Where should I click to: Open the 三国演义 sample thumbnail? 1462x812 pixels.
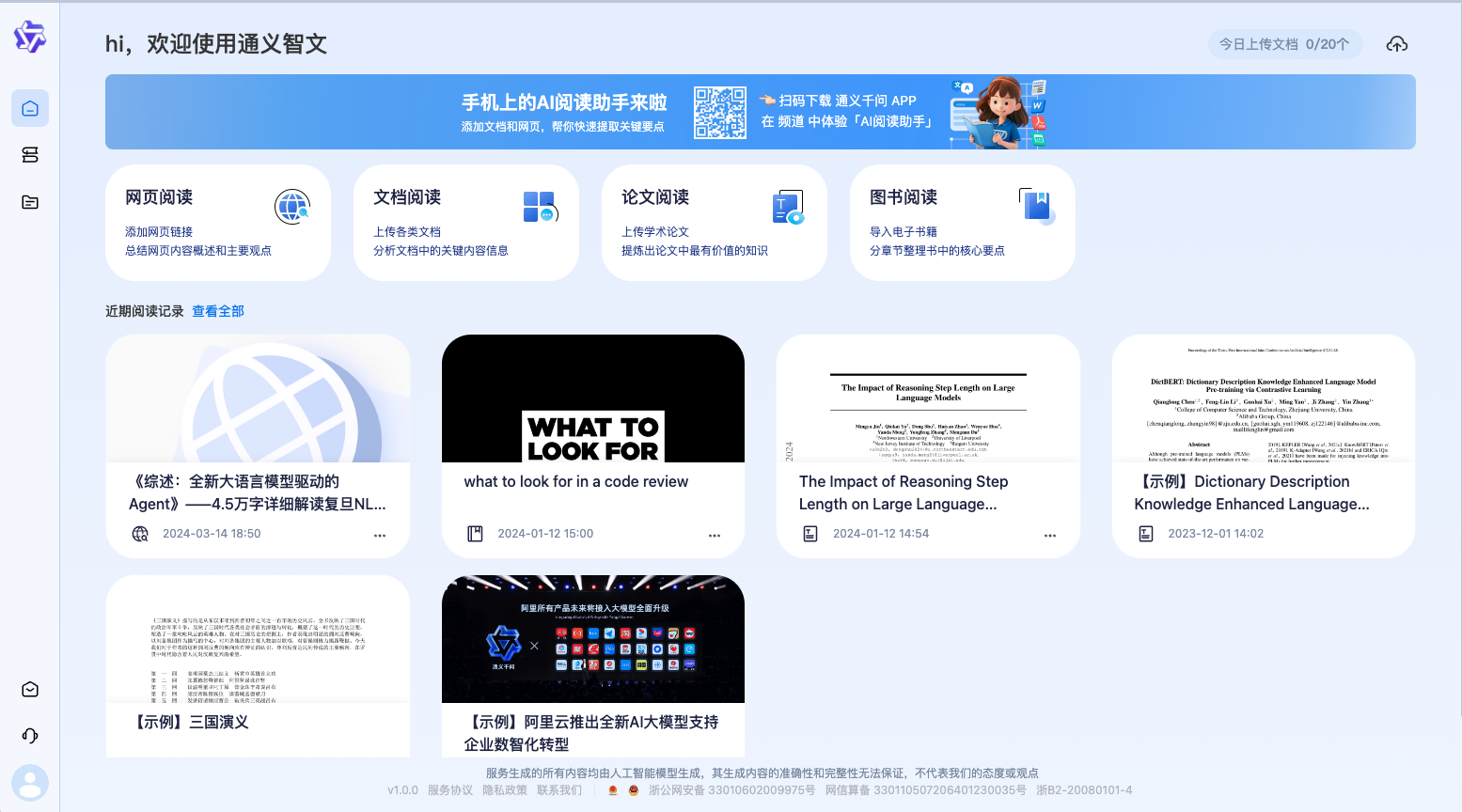tap(259, 639)
